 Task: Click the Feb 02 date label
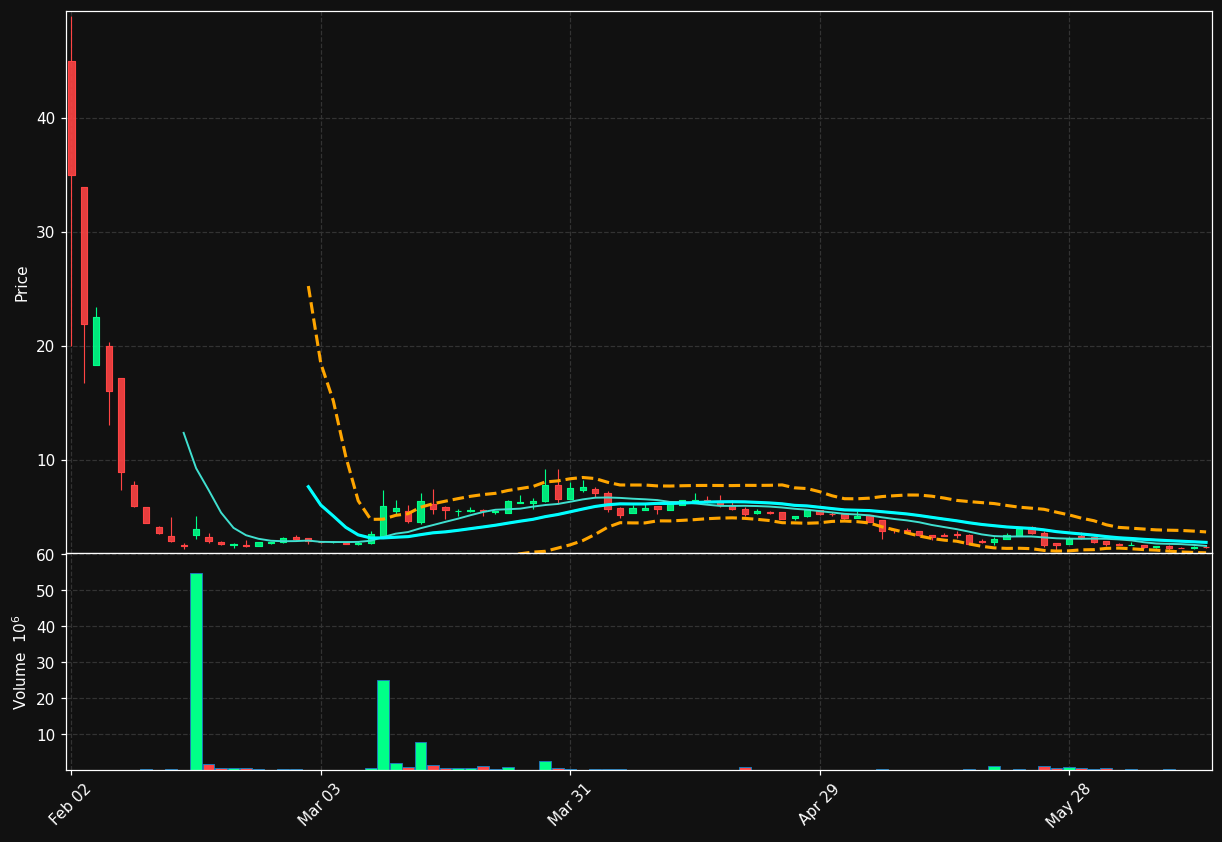coord(69,804)
